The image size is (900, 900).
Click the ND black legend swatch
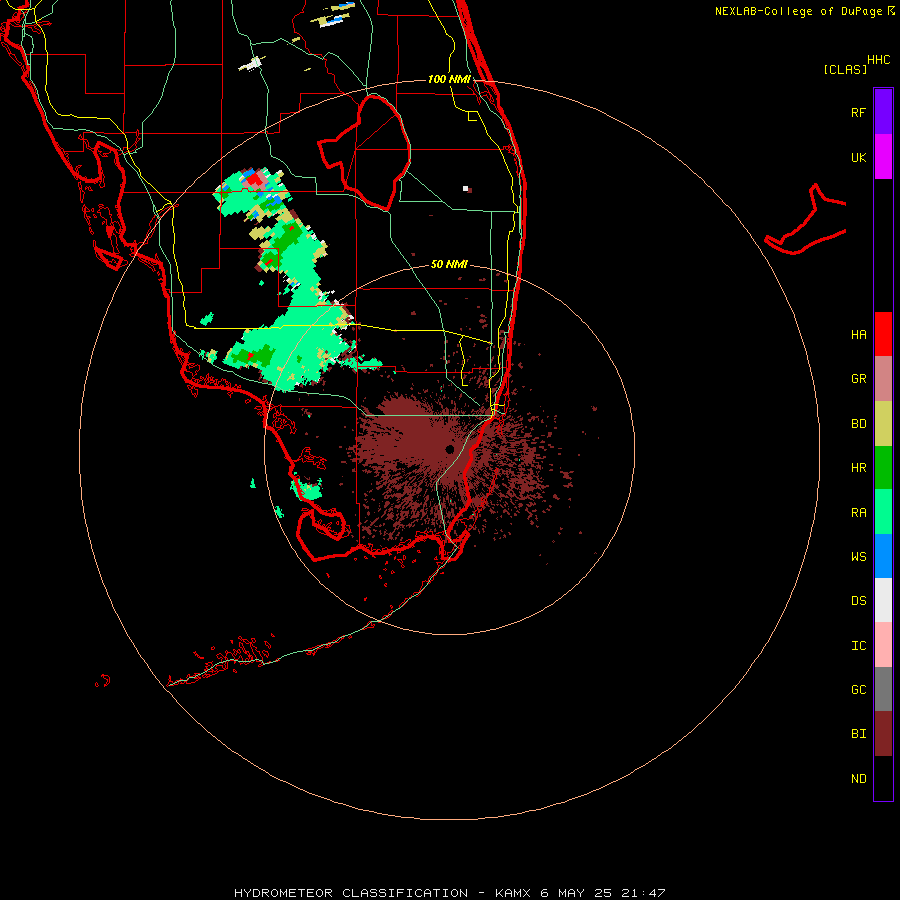click(883, 778)
